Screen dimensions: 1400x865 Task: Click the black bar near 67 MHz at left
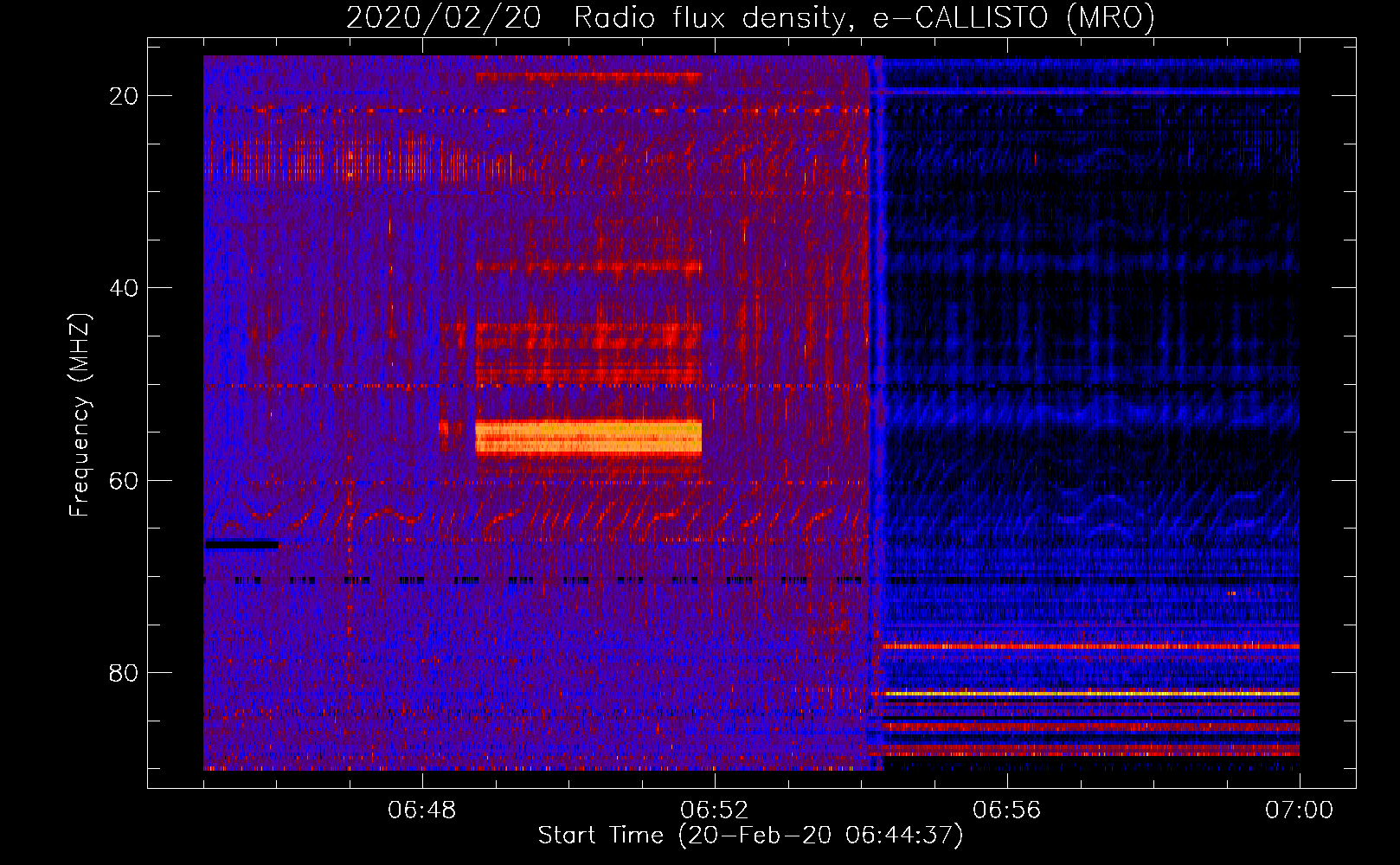[241, 544]
